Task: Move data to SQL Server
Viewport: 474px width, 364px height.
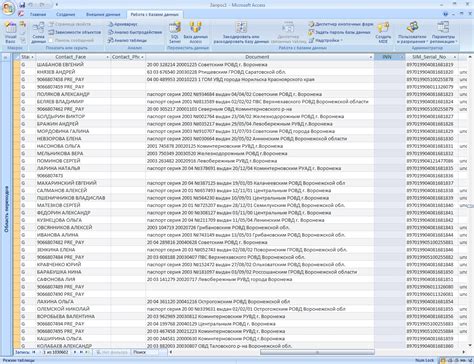Action: (x=175, y=33)
